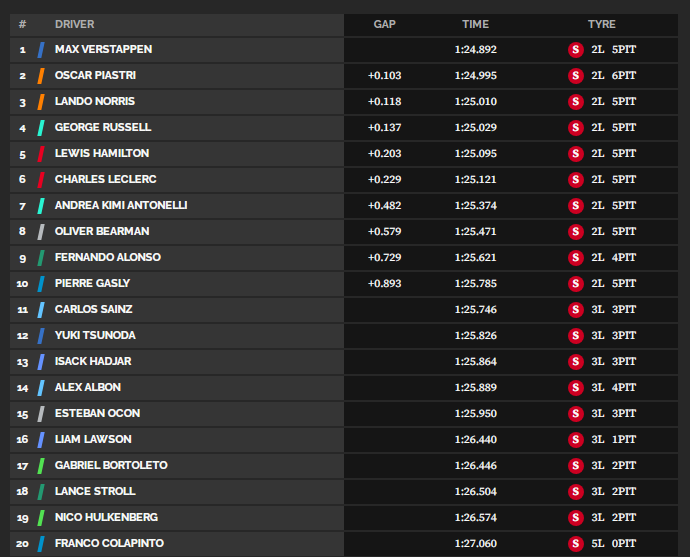This screenshot has height=557, width=691.
Task: Click driver name OLIVER BEARMAN
Action: pyautogui.click(x=102, y=231)
